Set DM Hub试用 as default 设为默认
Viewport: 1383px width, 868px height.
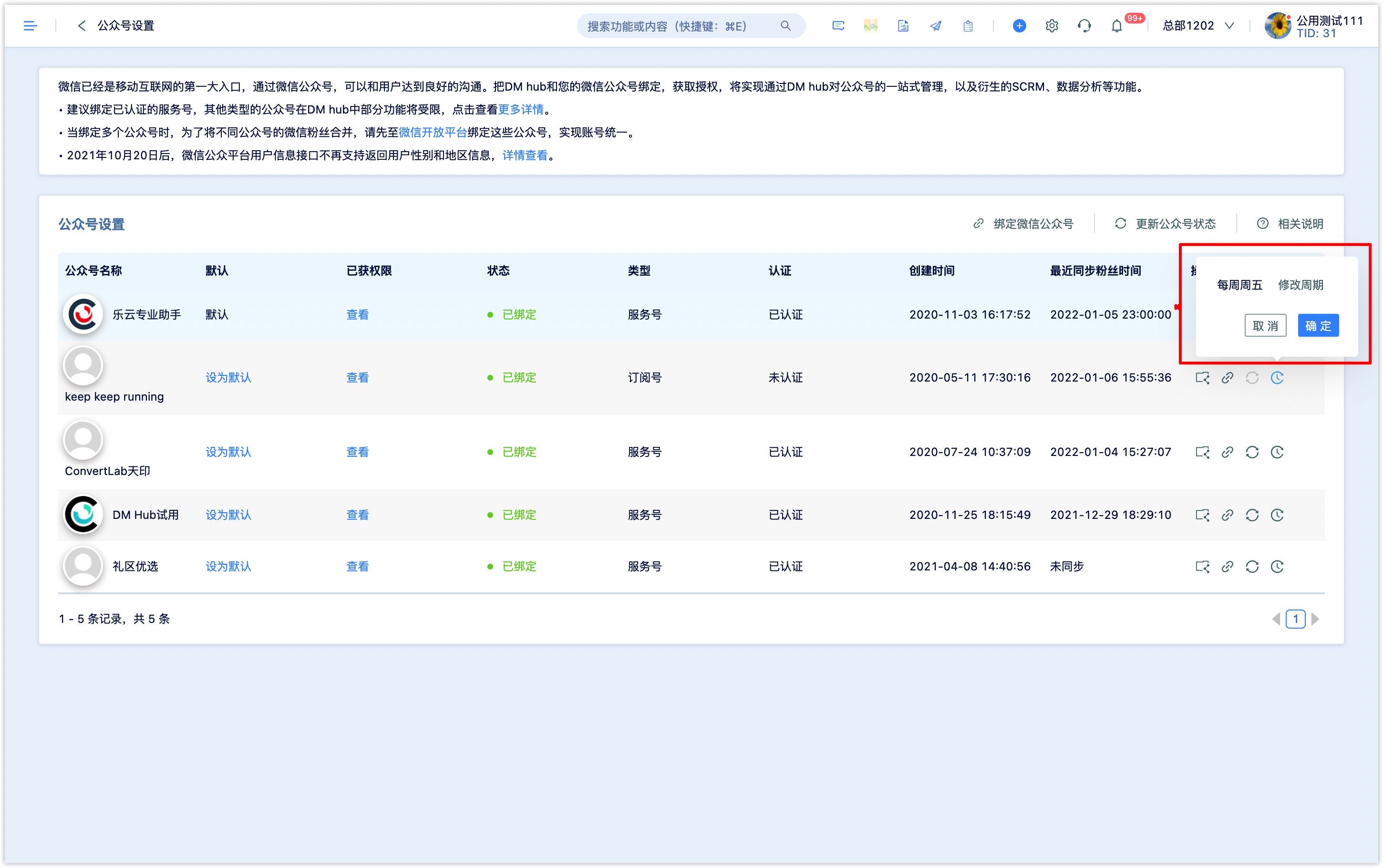(x=228, y=515)
